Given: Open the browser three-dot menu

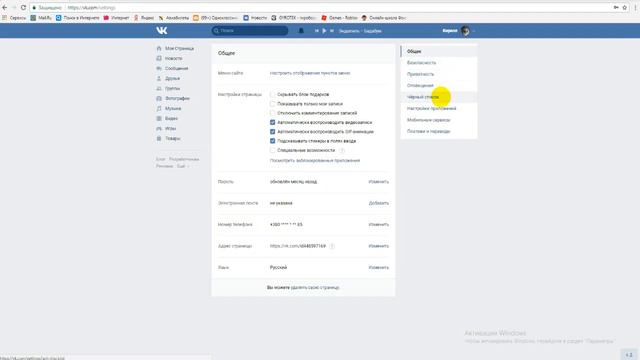Looking at the screenshot, I should pyautogui.click(x=636, y=7).
